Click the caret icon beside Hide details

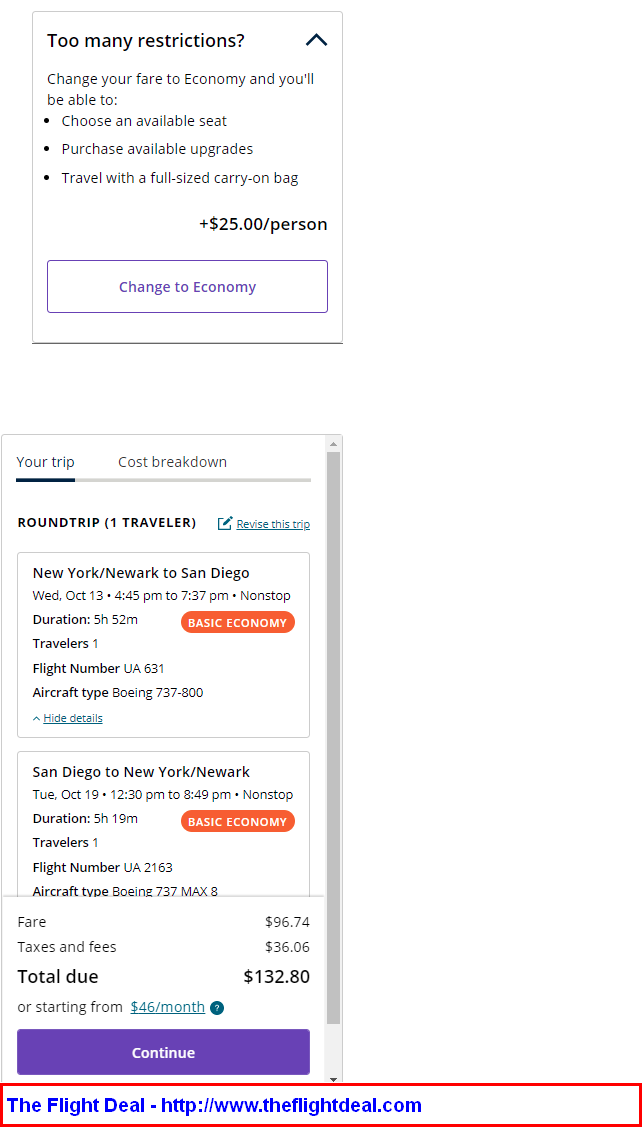click(37, 718)
